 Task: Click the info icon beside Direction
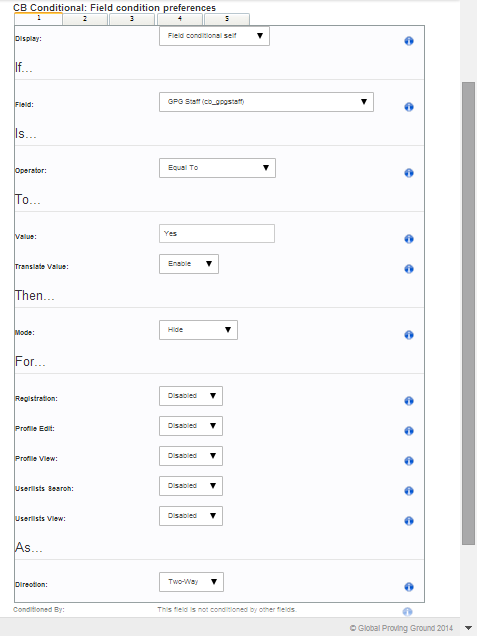[x=409, y=587]
